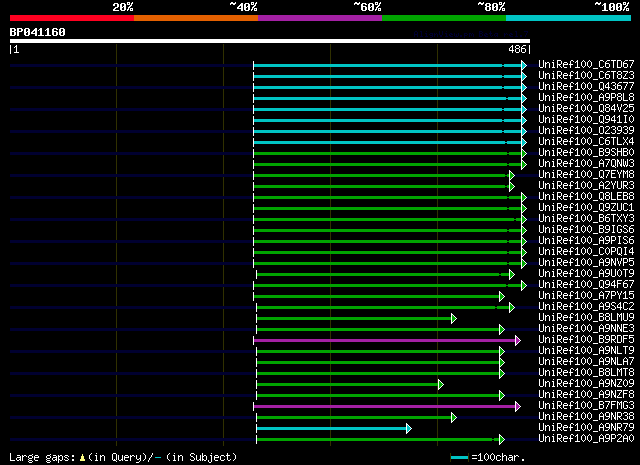640x465 pixels.
Task: Open the UniRef100_C6TD67 hit label
Action: click(x=586, y=64)
